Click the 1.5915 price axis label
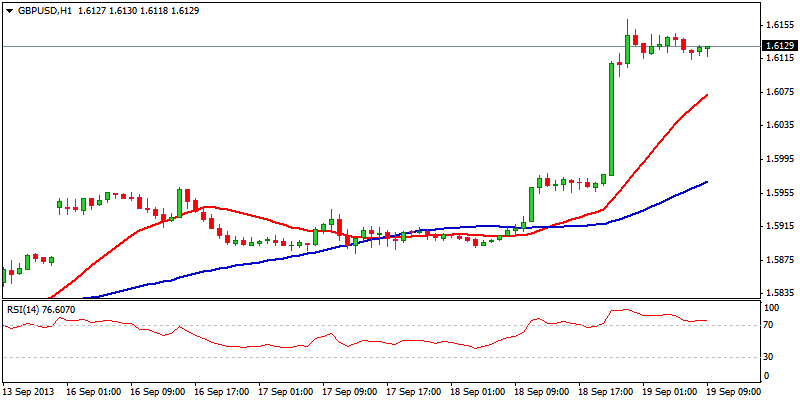 coord(778,226)
